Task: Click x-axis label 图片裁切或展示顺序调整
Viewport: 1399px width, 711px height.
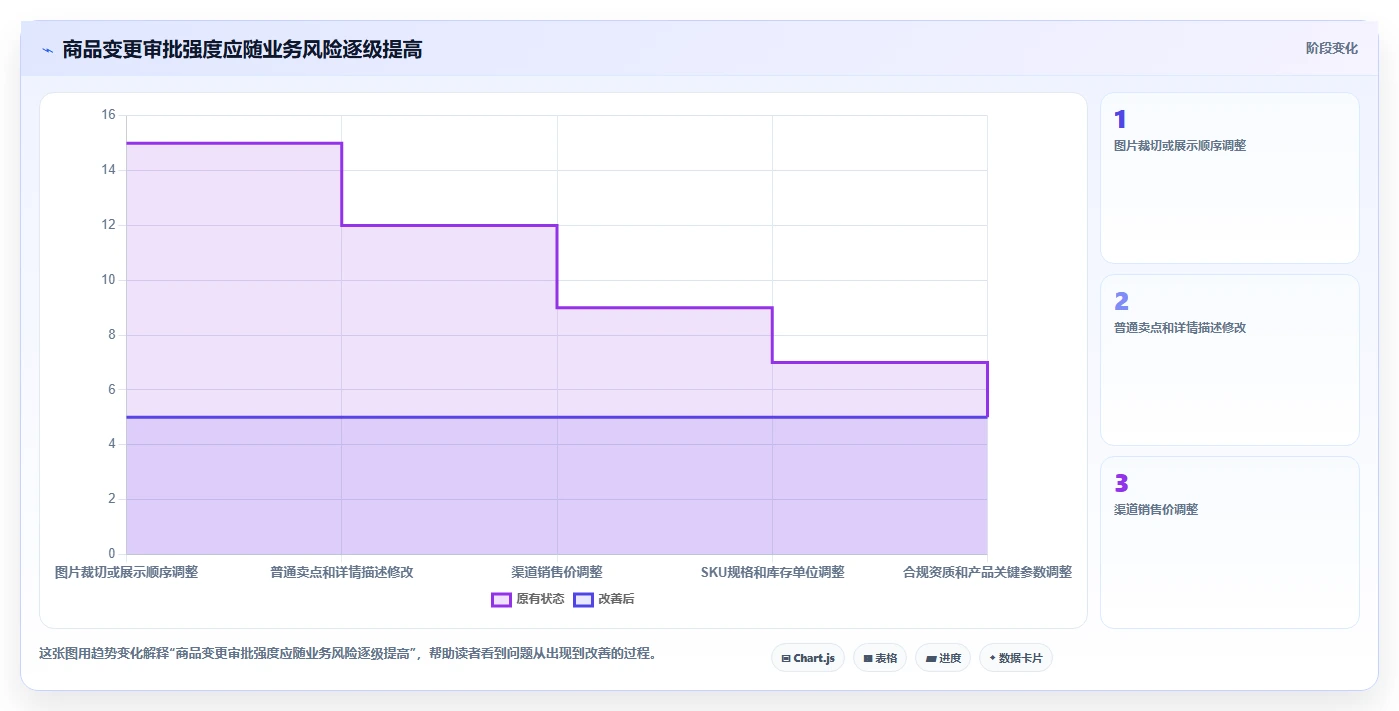Action: click(x=126, y=573)
